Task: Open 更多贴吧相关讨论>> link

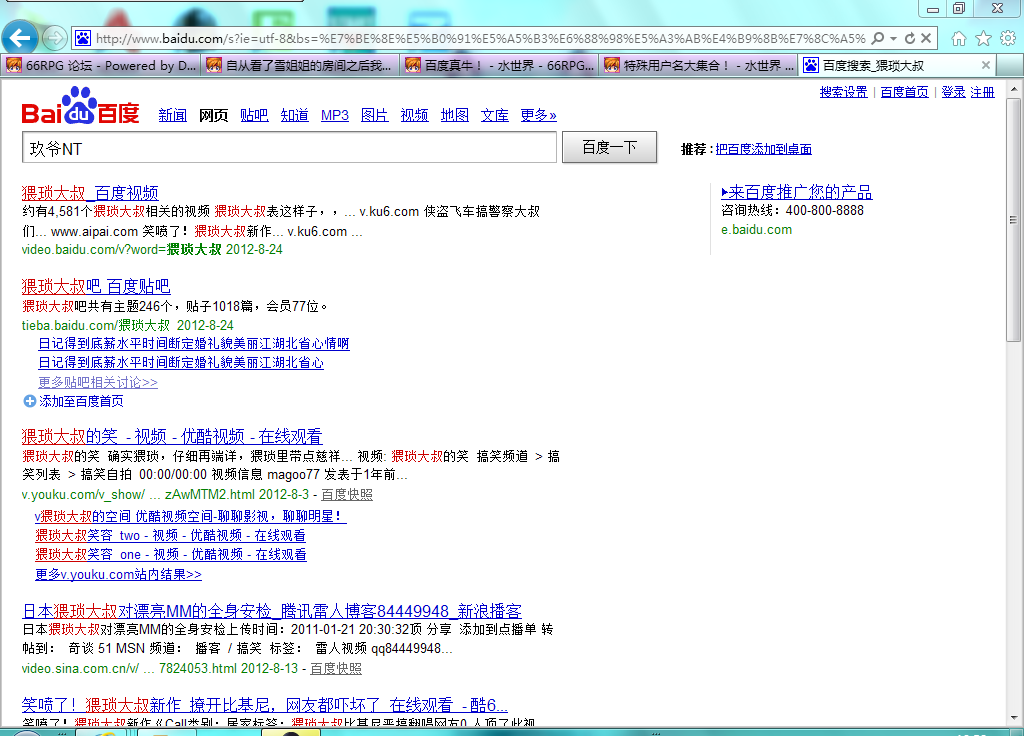Action: pyautogui.click(x=98, y=382)
